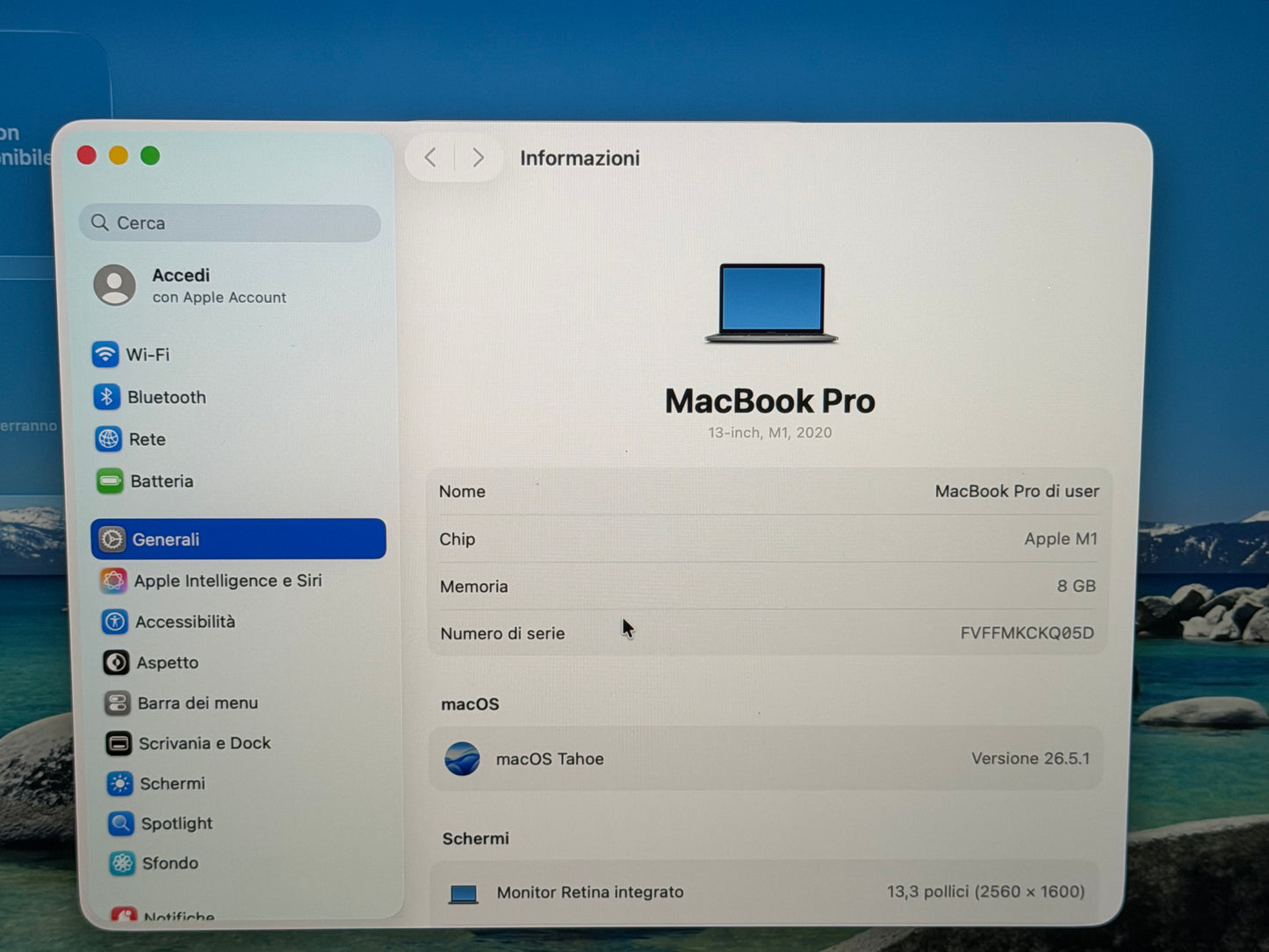Open the Spotlight icon

click(120, 823)
